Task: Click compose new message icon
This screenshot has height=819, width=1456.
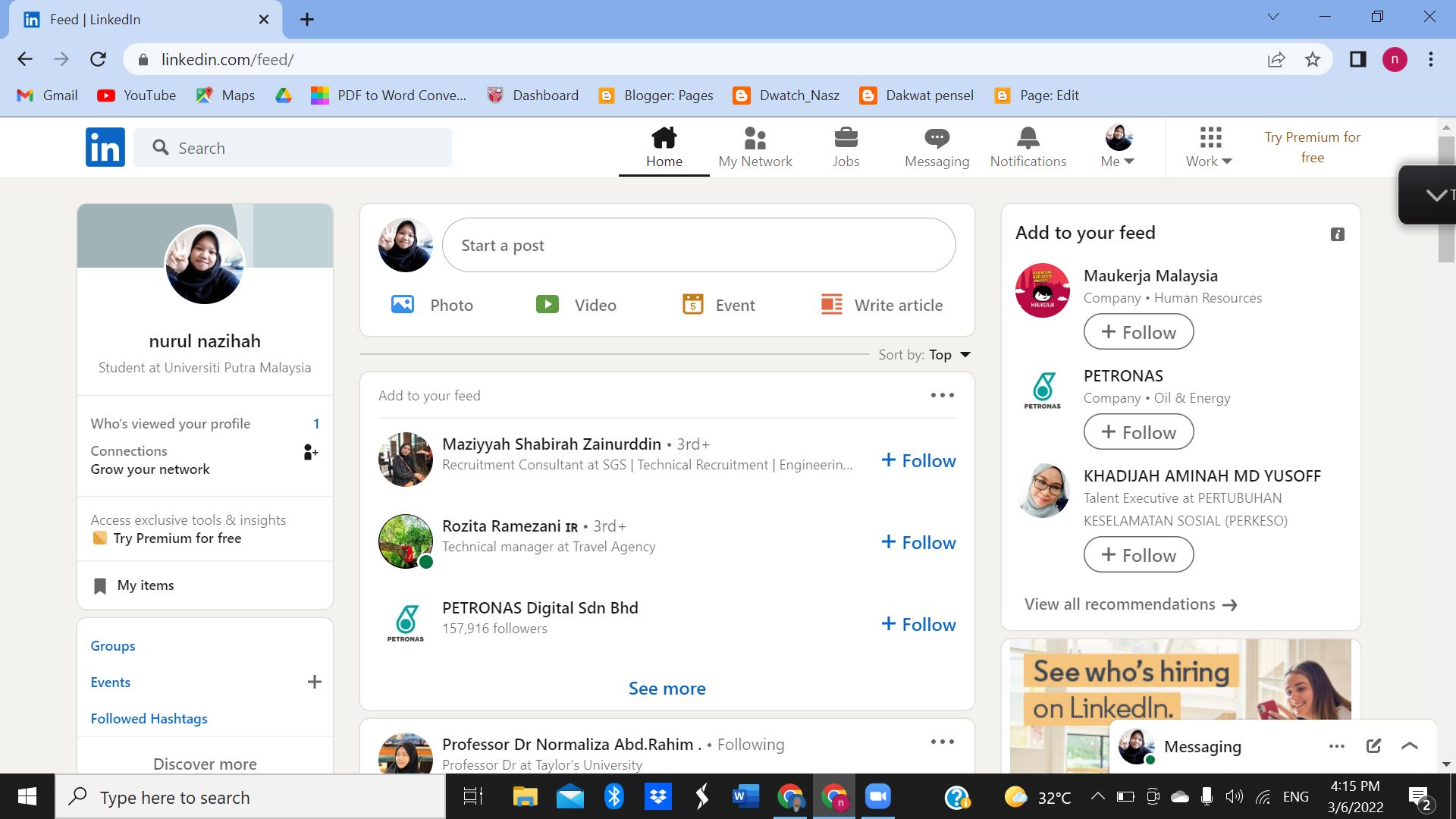Action: pos(1373,746)
